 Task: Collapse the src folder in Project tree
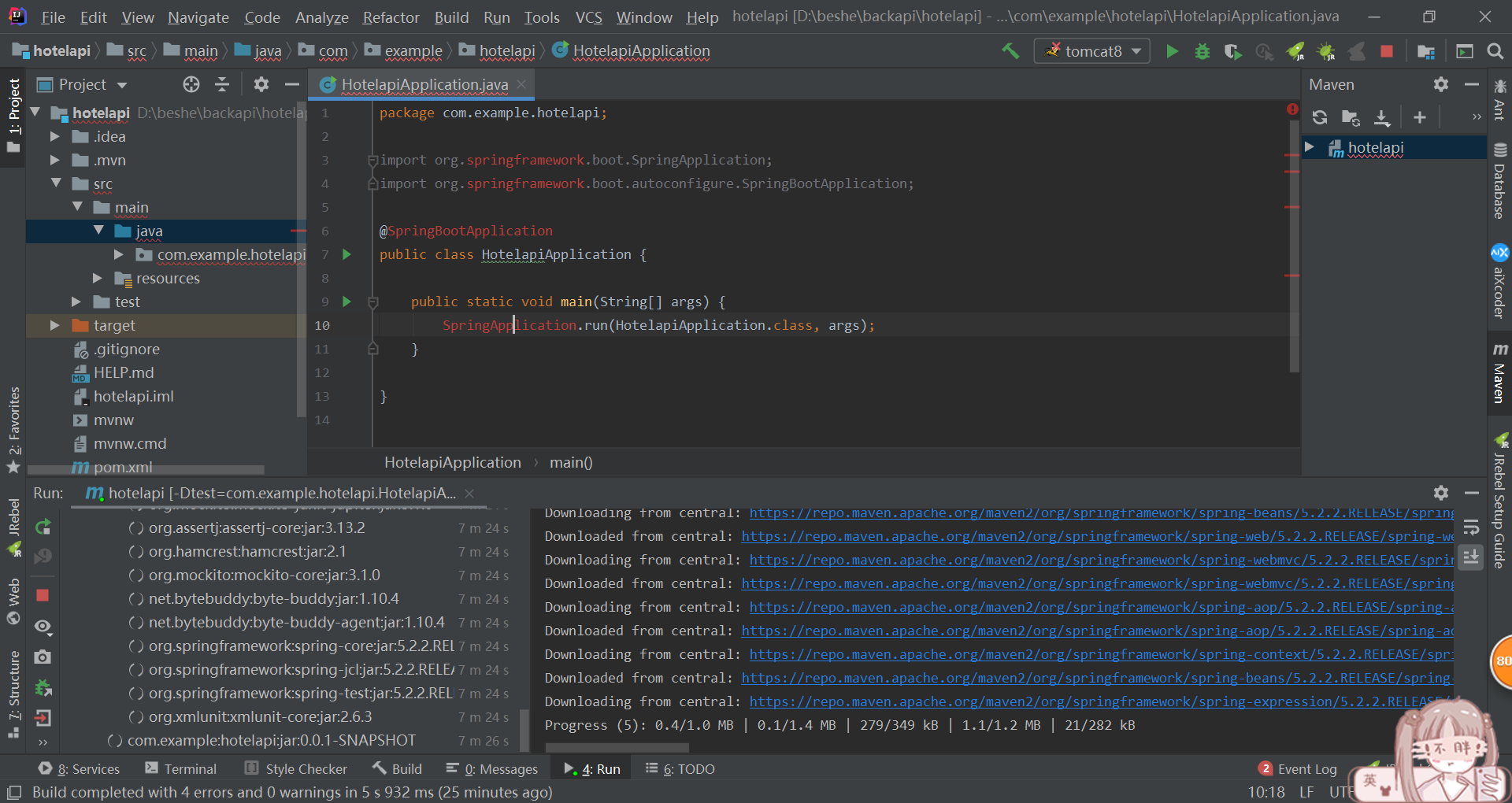57,183
